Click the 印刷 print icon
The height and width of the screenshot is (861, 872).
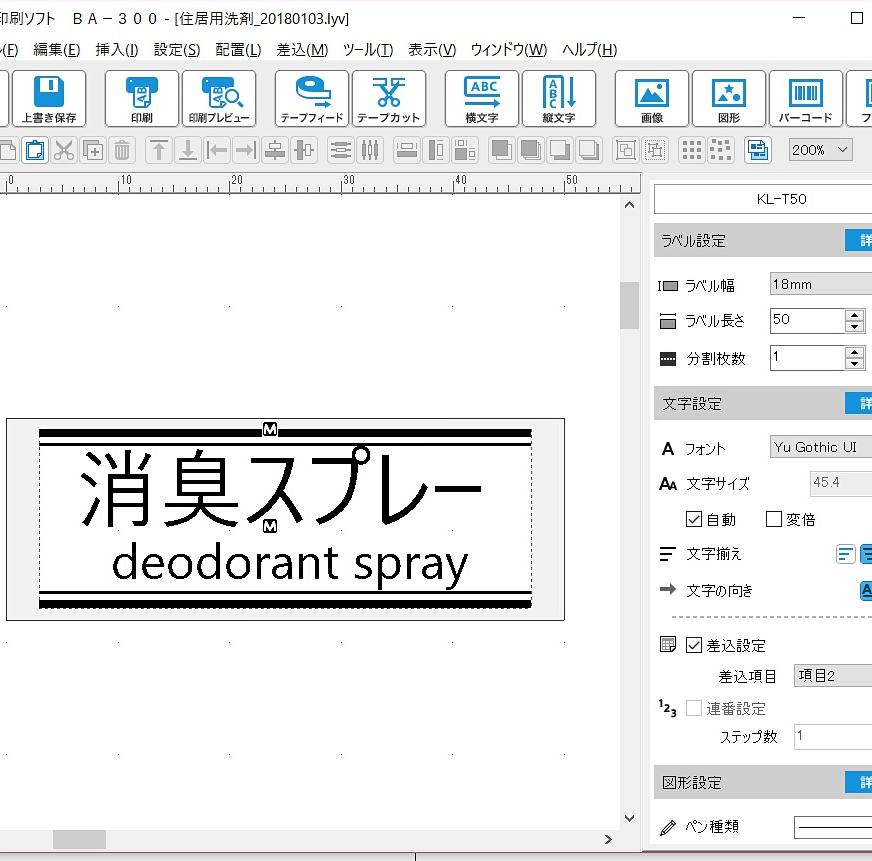click(x=142, y=98)
